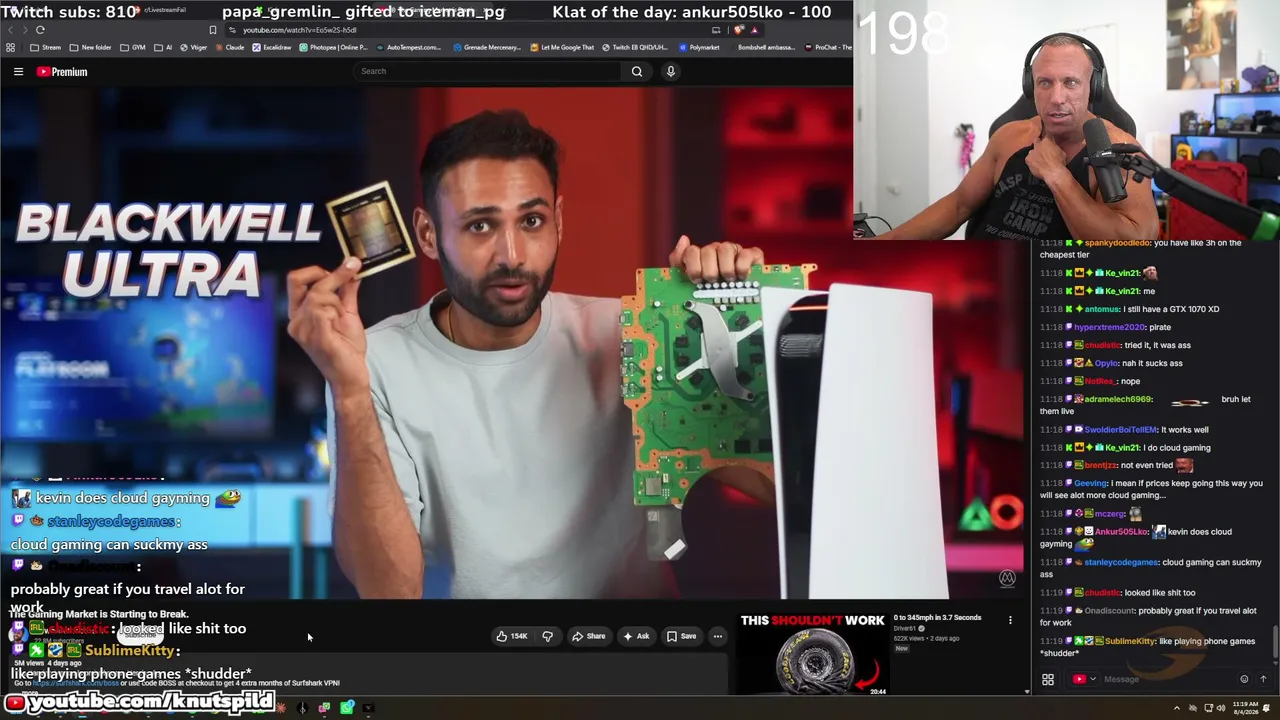Reload the page in the browser
1280x720 pixels.
click(40, 30)
